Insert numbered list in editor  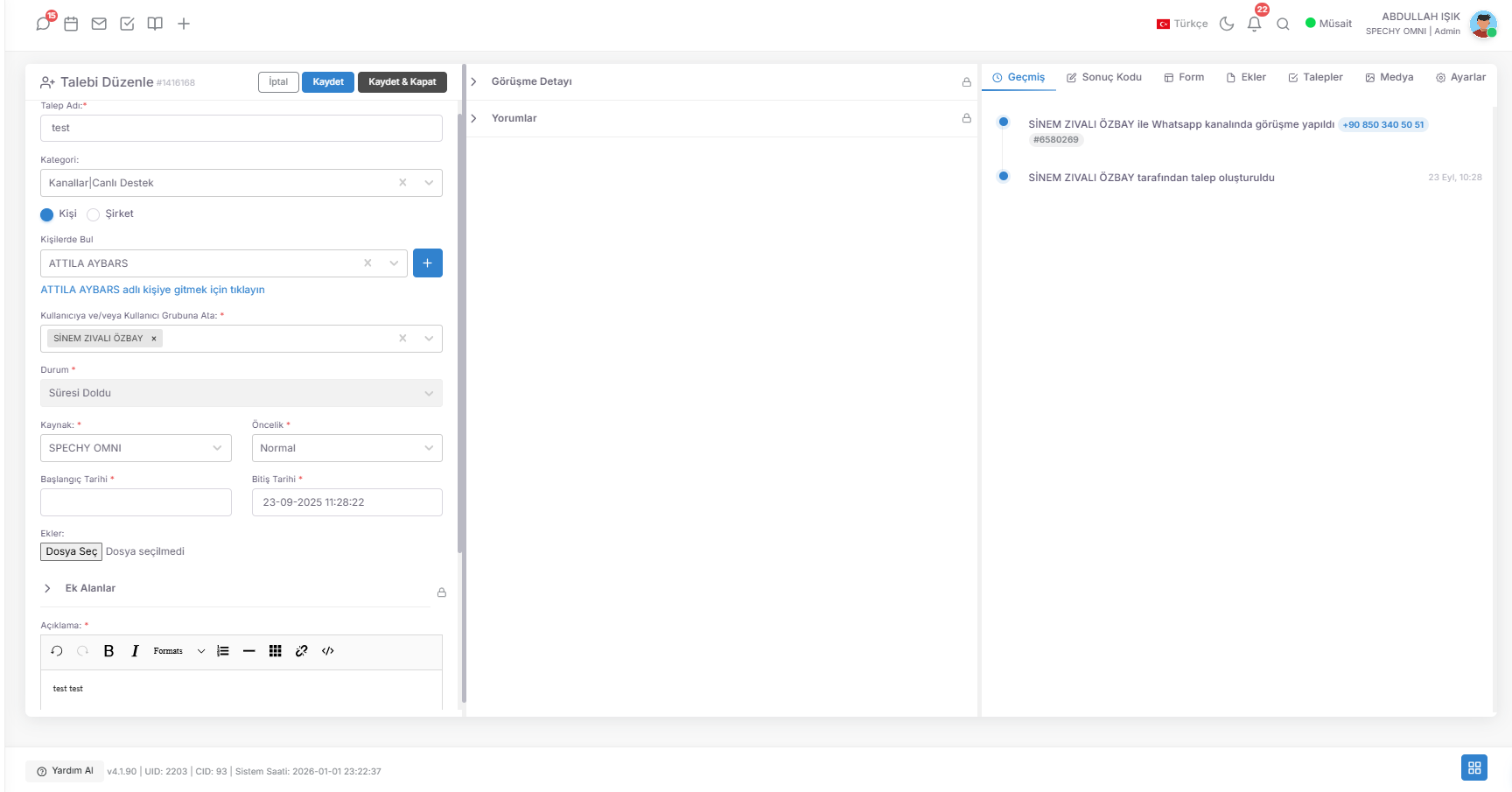(223, 651)
